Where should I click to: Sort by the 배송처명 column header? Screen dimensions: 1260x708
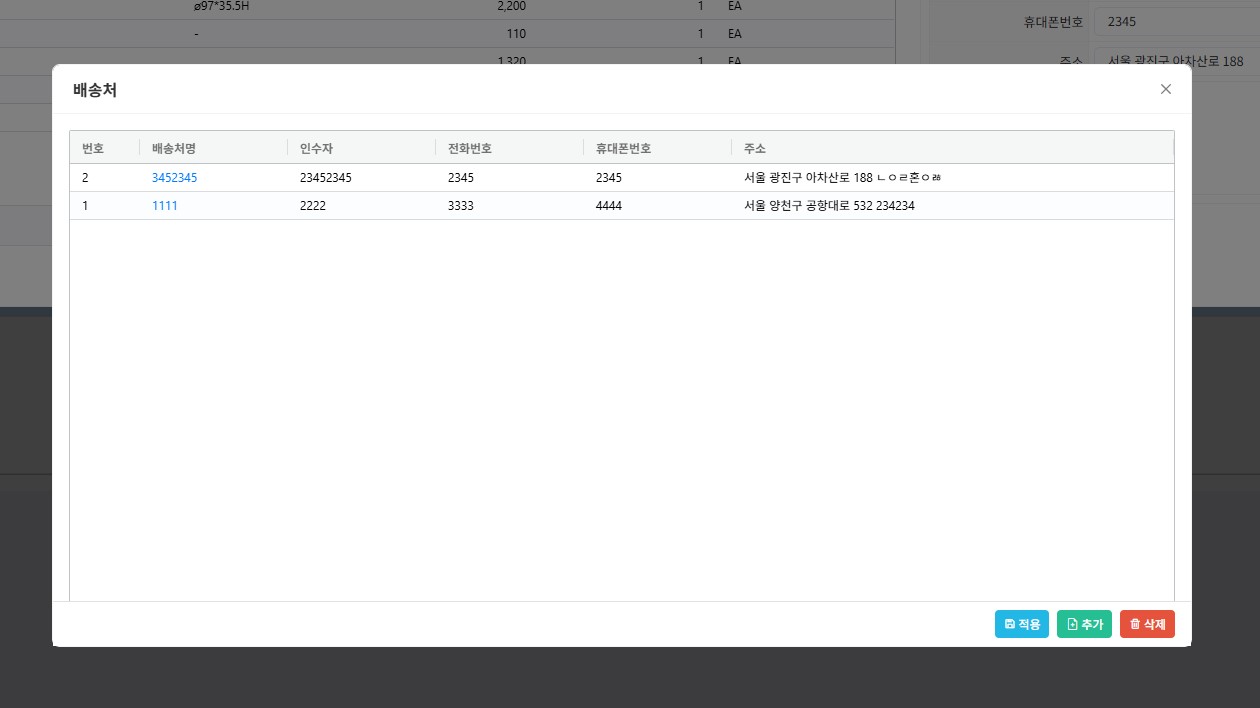174,148
